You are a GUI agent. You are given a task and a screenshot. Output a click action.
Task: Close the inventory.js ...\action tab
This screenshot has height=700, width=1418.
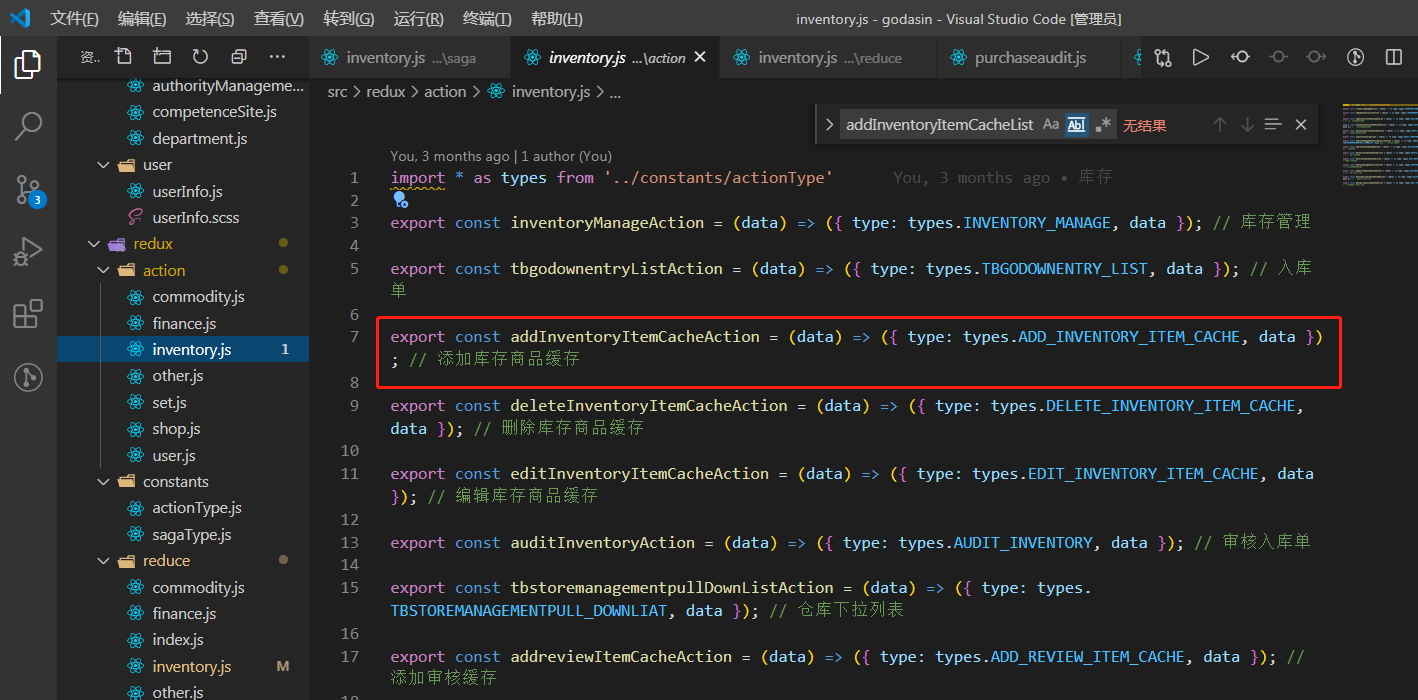pos(700,58)
